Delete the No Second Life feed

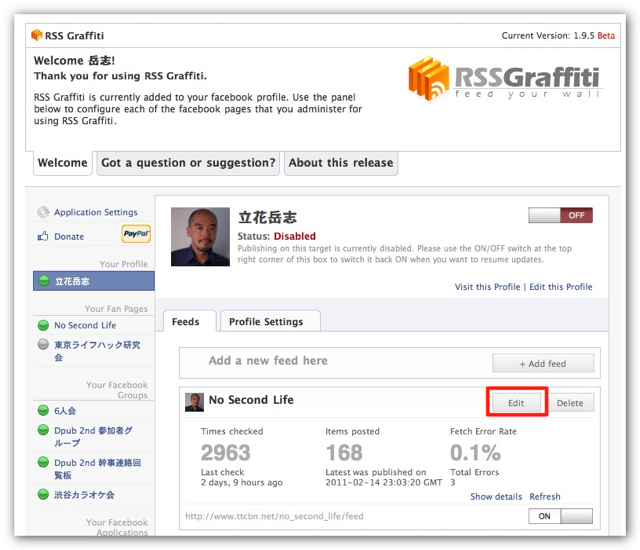point(570,403)
